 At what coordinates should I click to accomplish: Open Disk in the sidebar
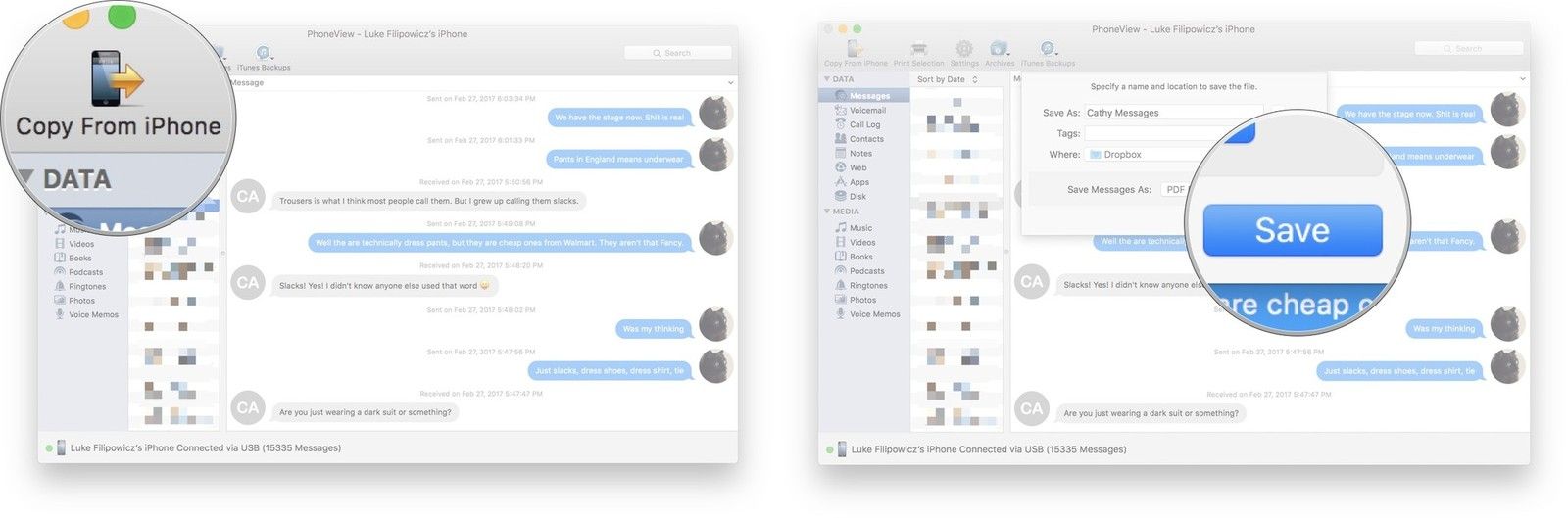click(x=857, y=197)
